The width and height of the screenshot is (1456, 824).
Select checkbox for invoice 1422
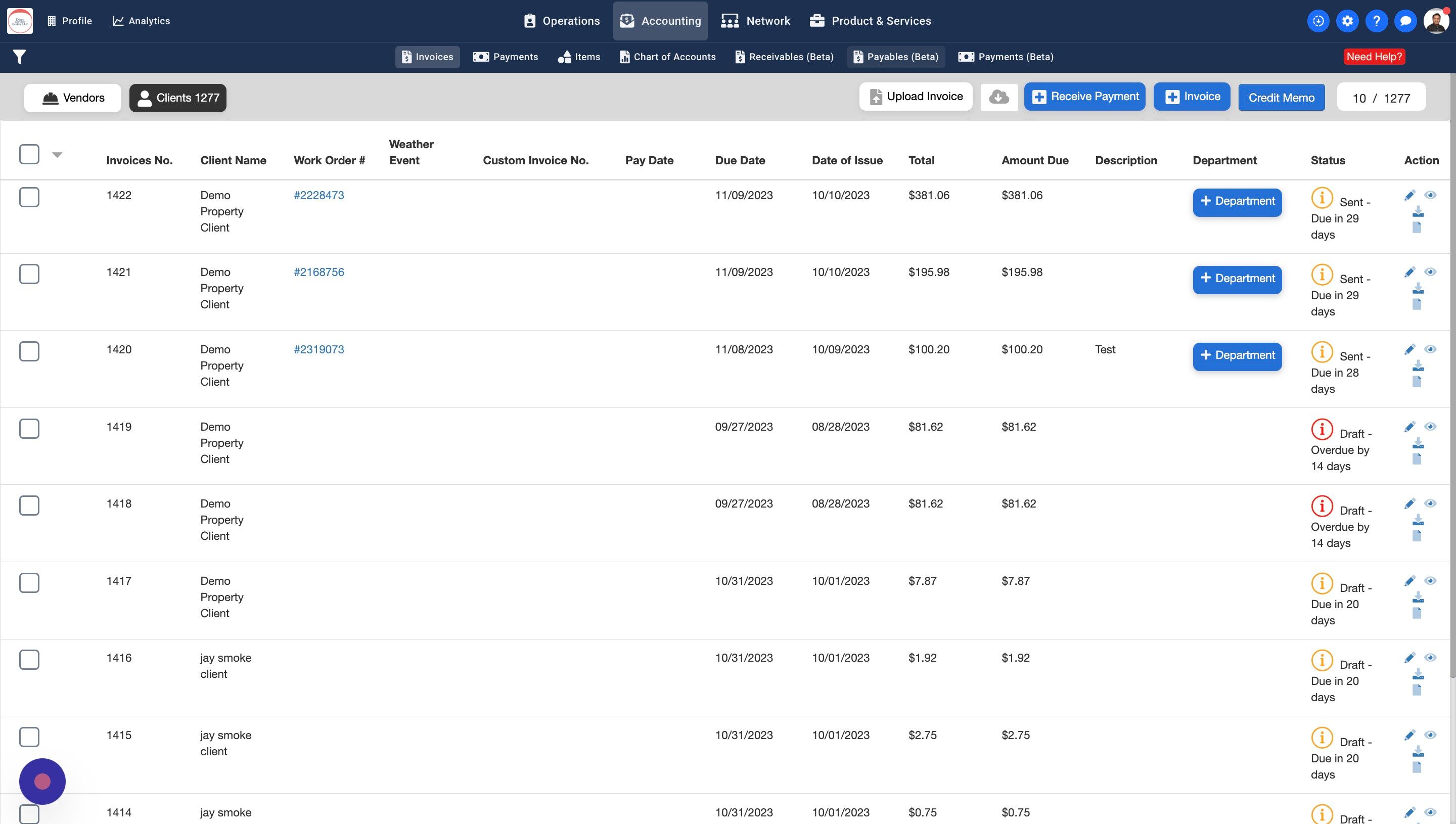(x=29, y=197)
